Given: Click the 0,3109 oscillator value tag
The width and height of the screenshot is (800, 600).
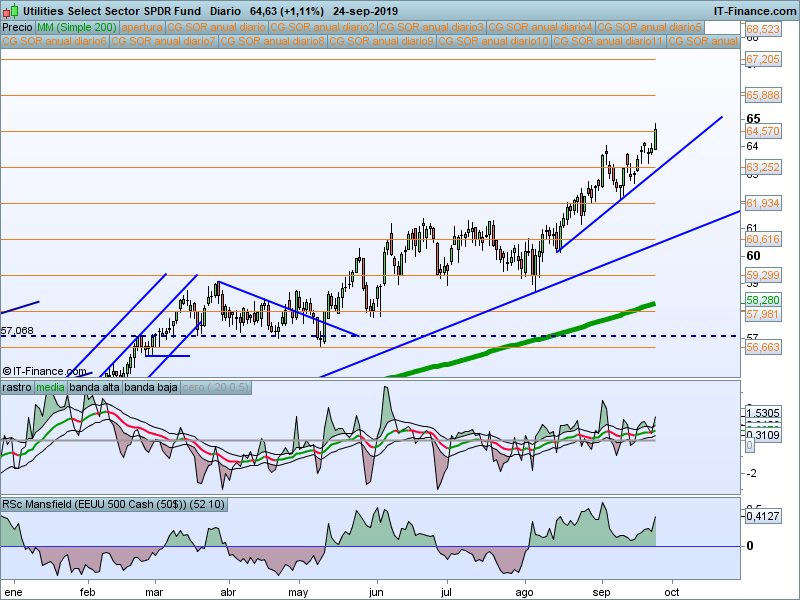Looking at the screenshot, I should pyautogui.click(x=763, y=435).
